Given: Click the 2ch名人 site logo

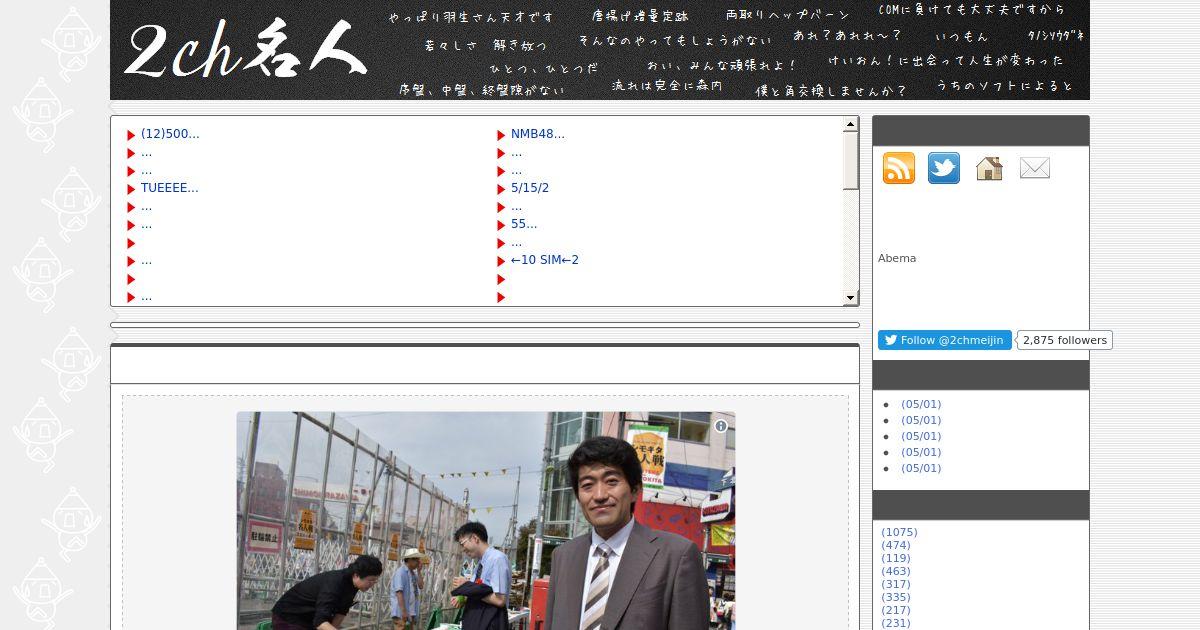Looking at the screenshot, I should click(245, 52).
